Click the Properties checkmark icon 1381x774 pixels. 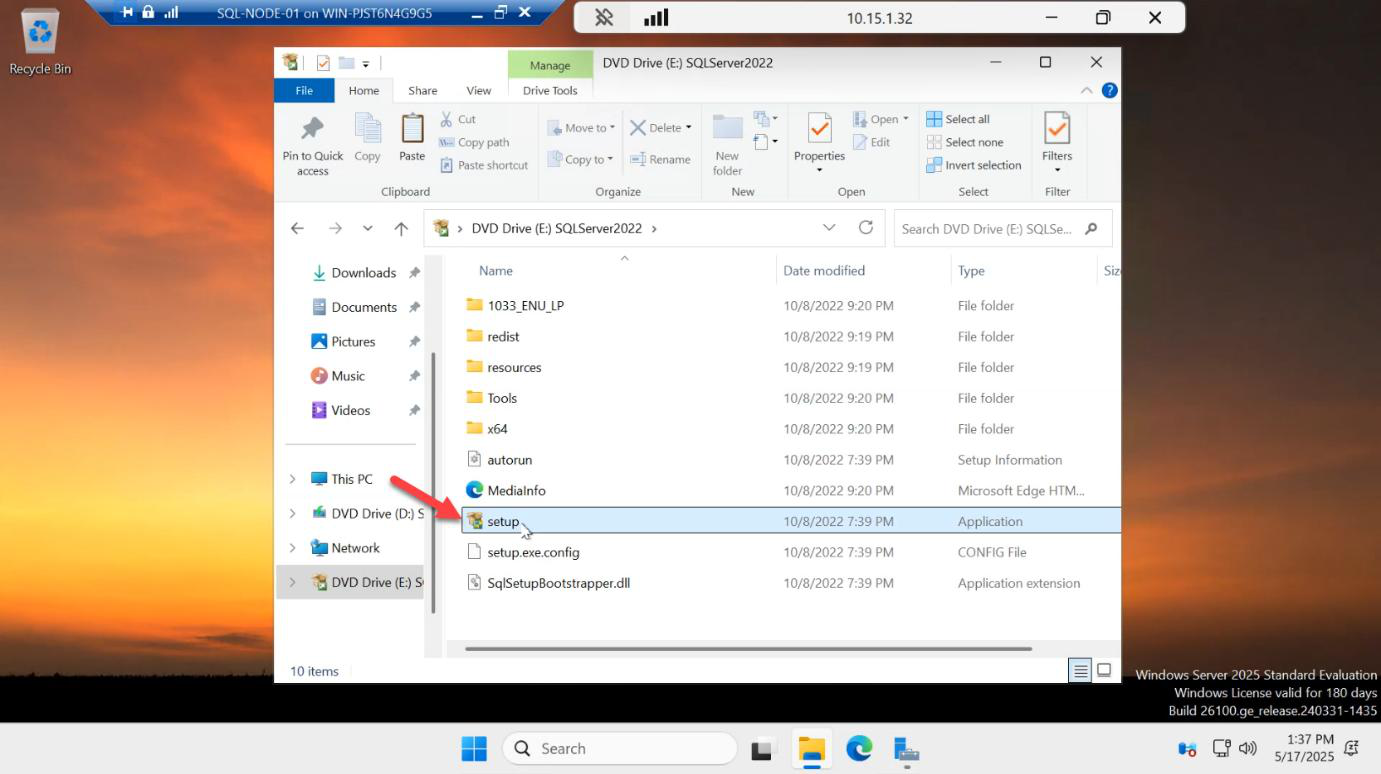(x=819, y=128)
